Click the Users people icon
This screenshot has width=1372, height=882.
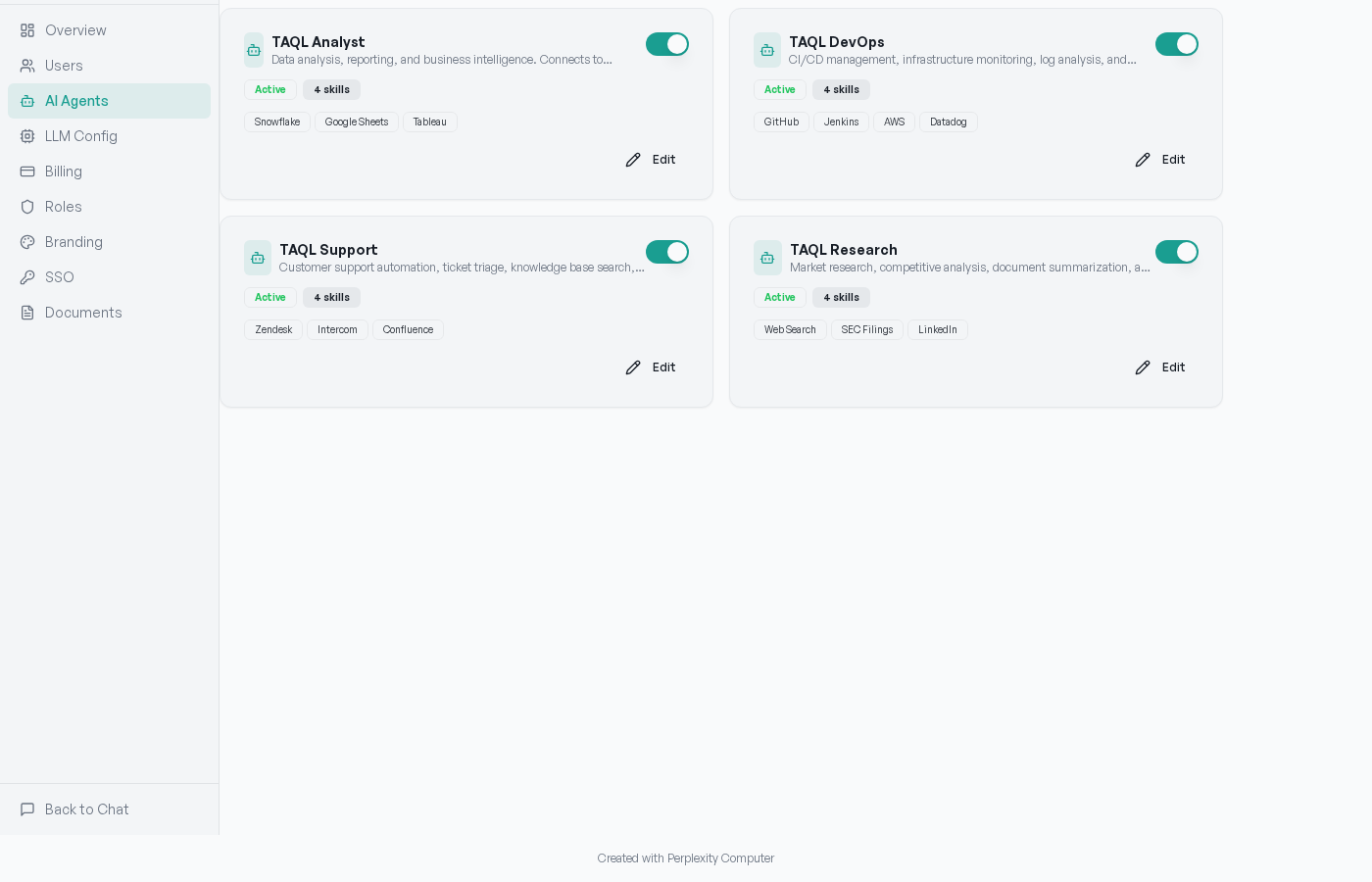point(27,66)
